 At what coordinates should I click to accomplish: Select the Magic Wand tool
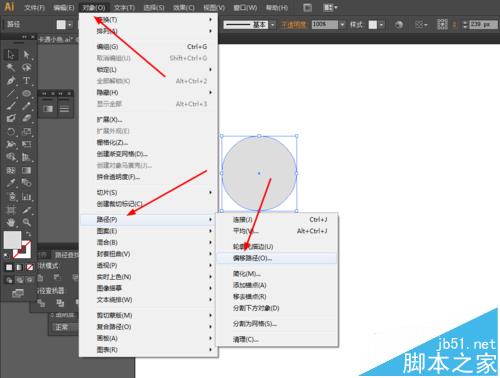[x=11, y=67]
